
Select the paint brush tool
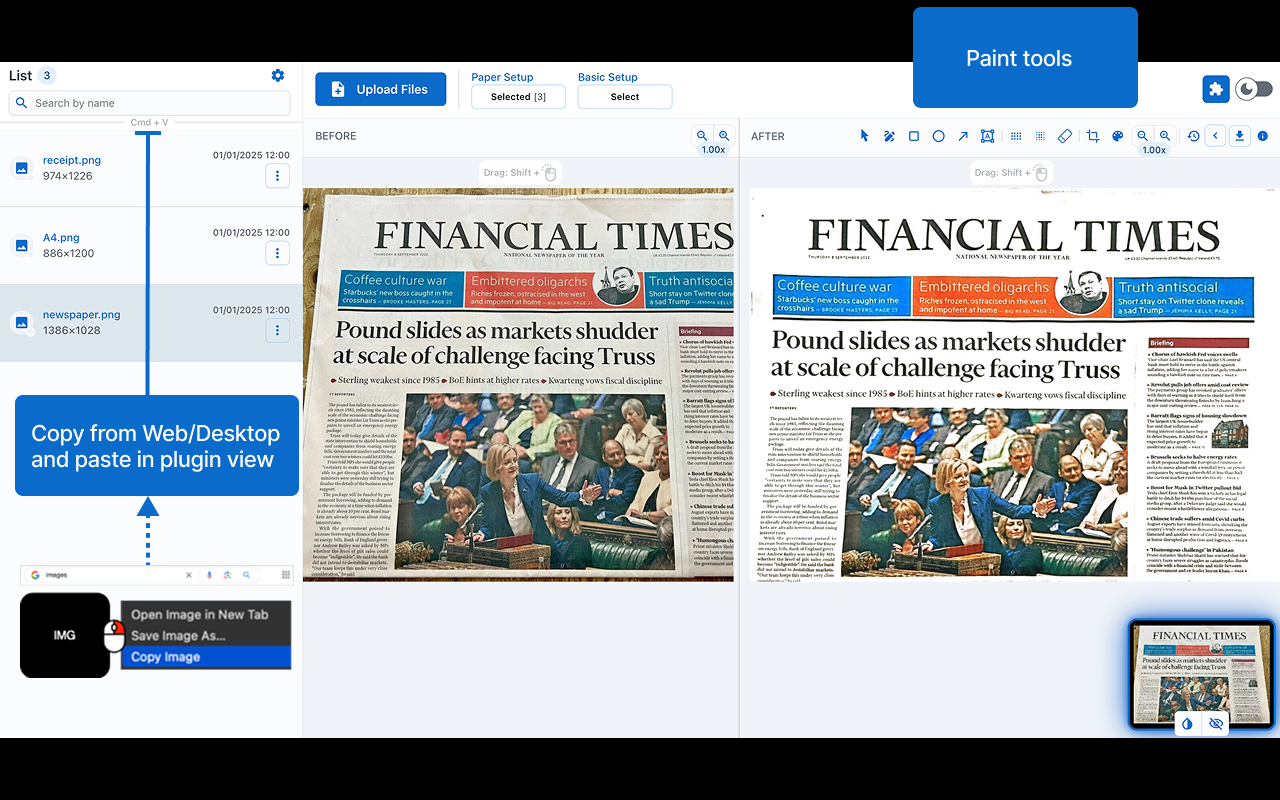point(889,136)
